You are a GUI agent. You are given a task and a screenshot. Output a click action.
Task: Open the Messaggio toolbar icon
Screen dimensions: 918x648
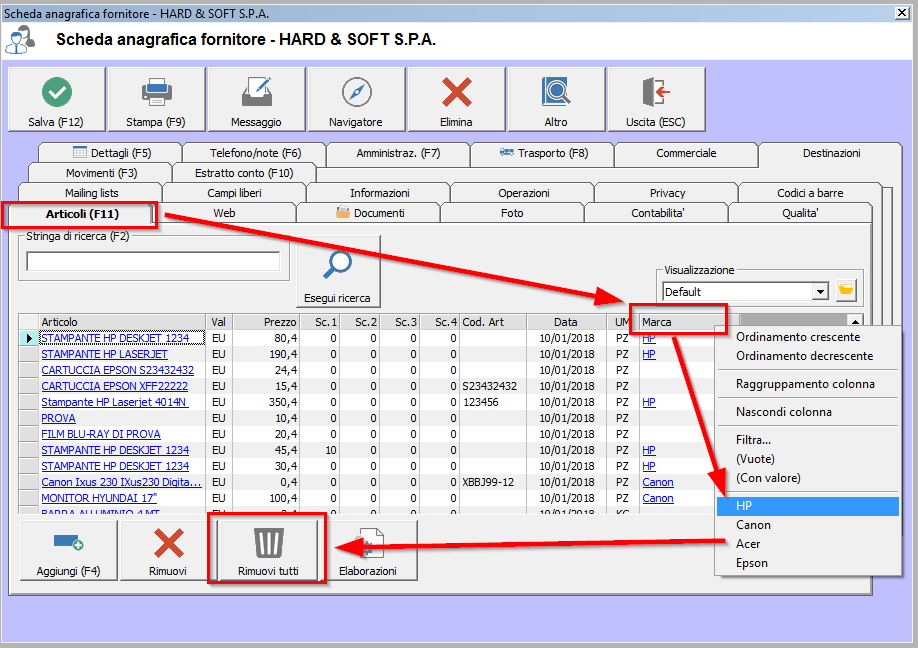coord(256,99)
